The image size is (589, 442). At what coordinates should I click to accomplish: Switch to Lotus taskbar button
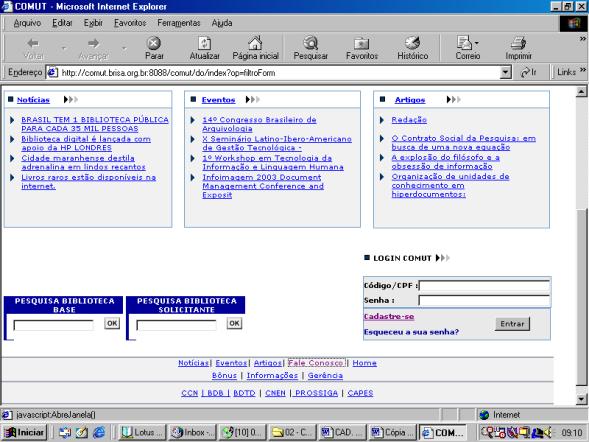coord(141,433)
